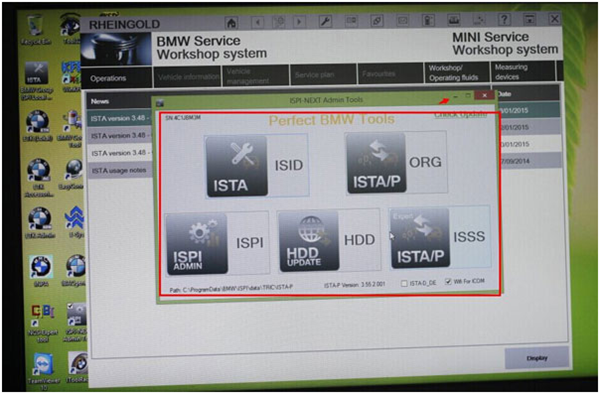Select the E-Sys desktop shortcut with blue arrows
Viewport: 600px width, 394px height.
(x=75, y=222)
